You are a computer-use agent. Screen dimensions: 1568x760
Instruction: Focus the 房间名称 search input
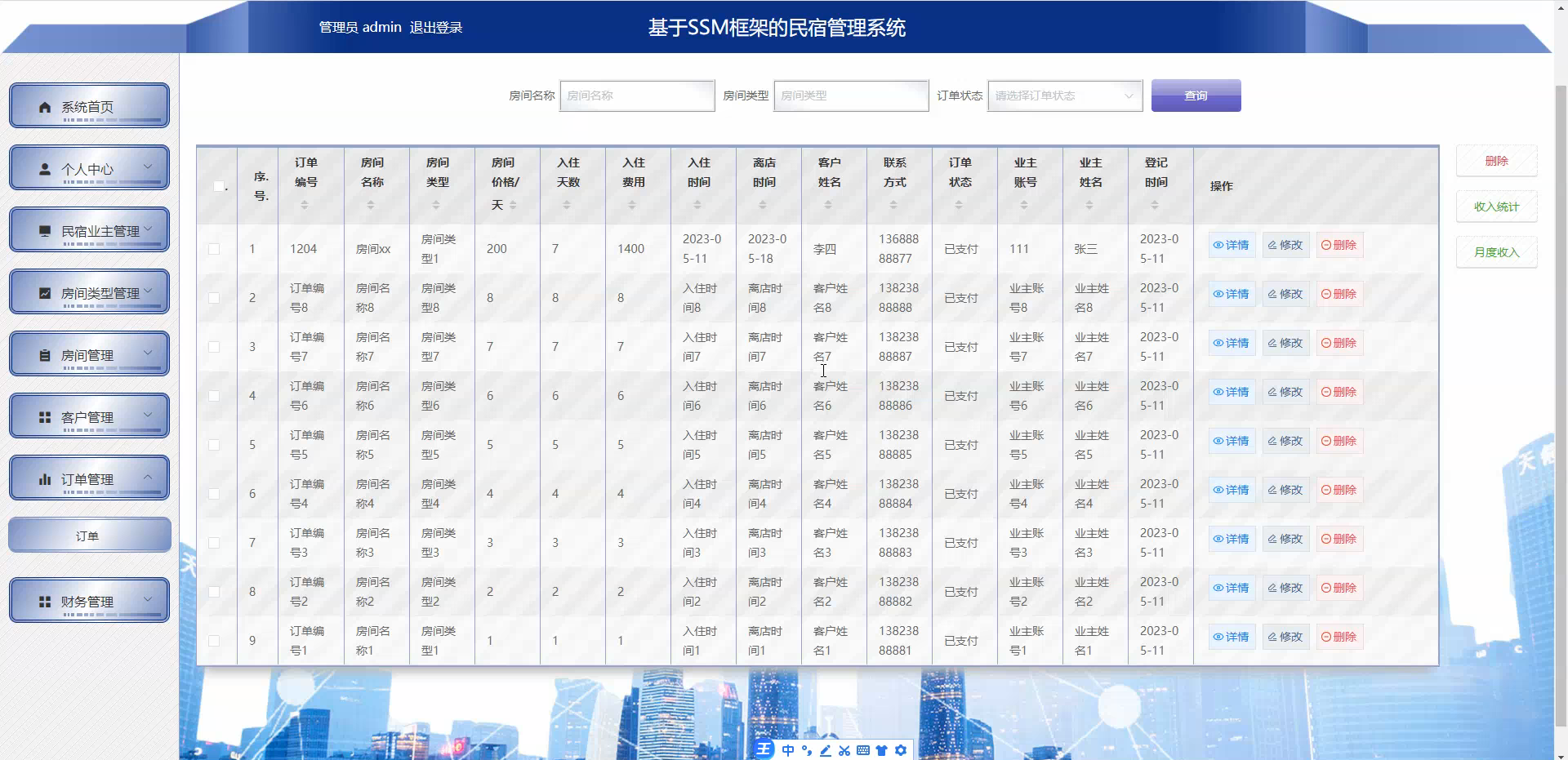click(637, 96)
